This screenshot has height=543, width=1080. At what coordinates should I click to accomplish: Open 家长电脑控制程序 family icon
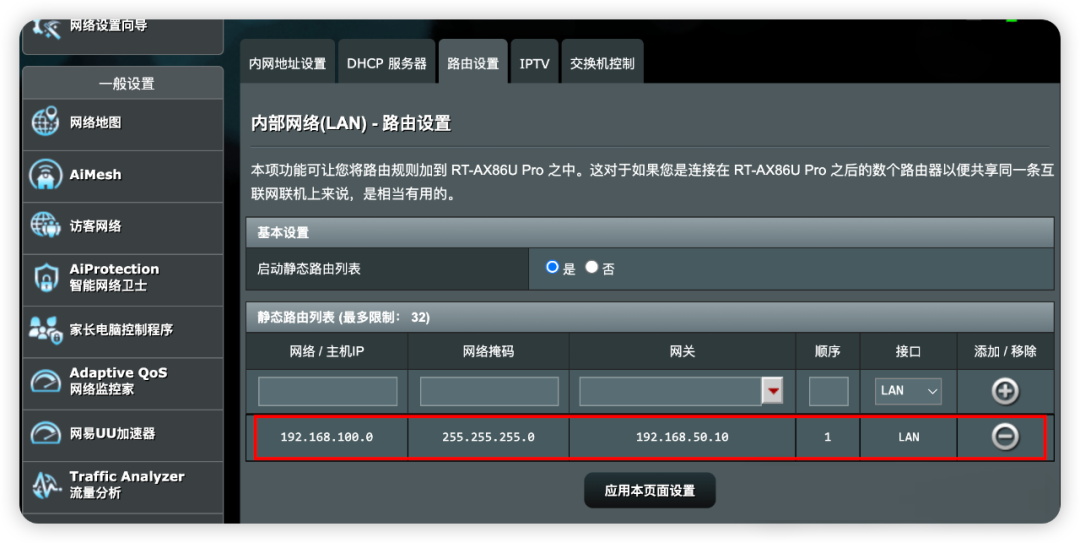coord(46,329)
